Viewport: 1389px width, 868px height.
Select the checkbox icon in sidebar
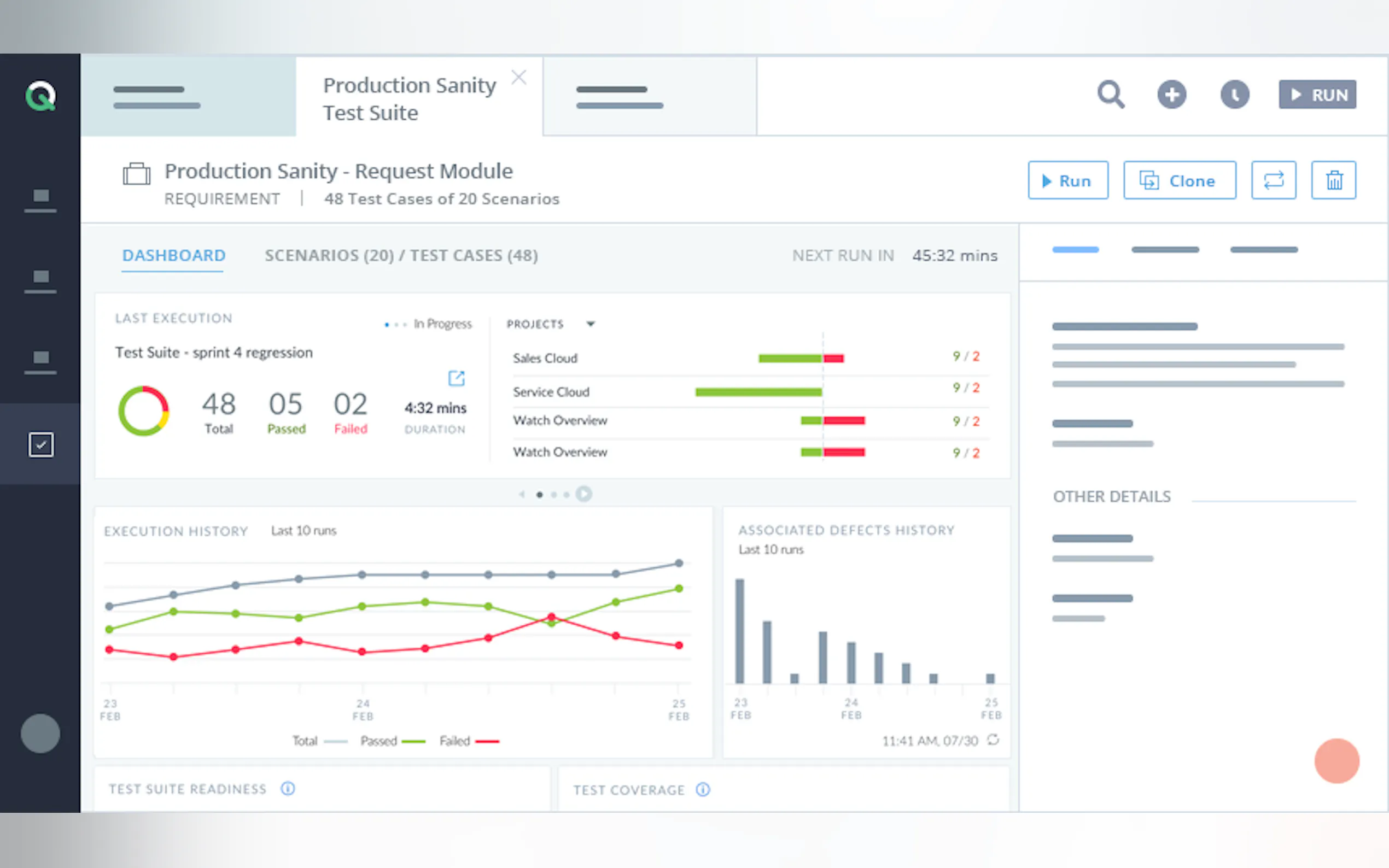(41, 445)
